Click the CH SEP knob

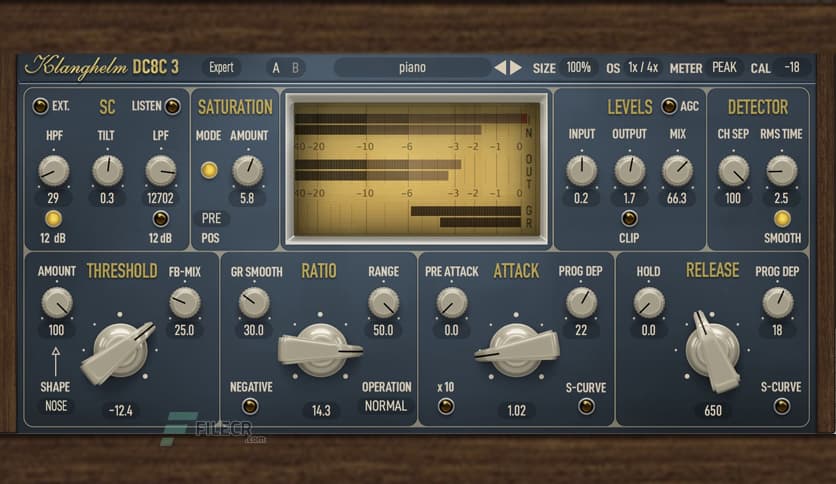click(x=733, y=171)
